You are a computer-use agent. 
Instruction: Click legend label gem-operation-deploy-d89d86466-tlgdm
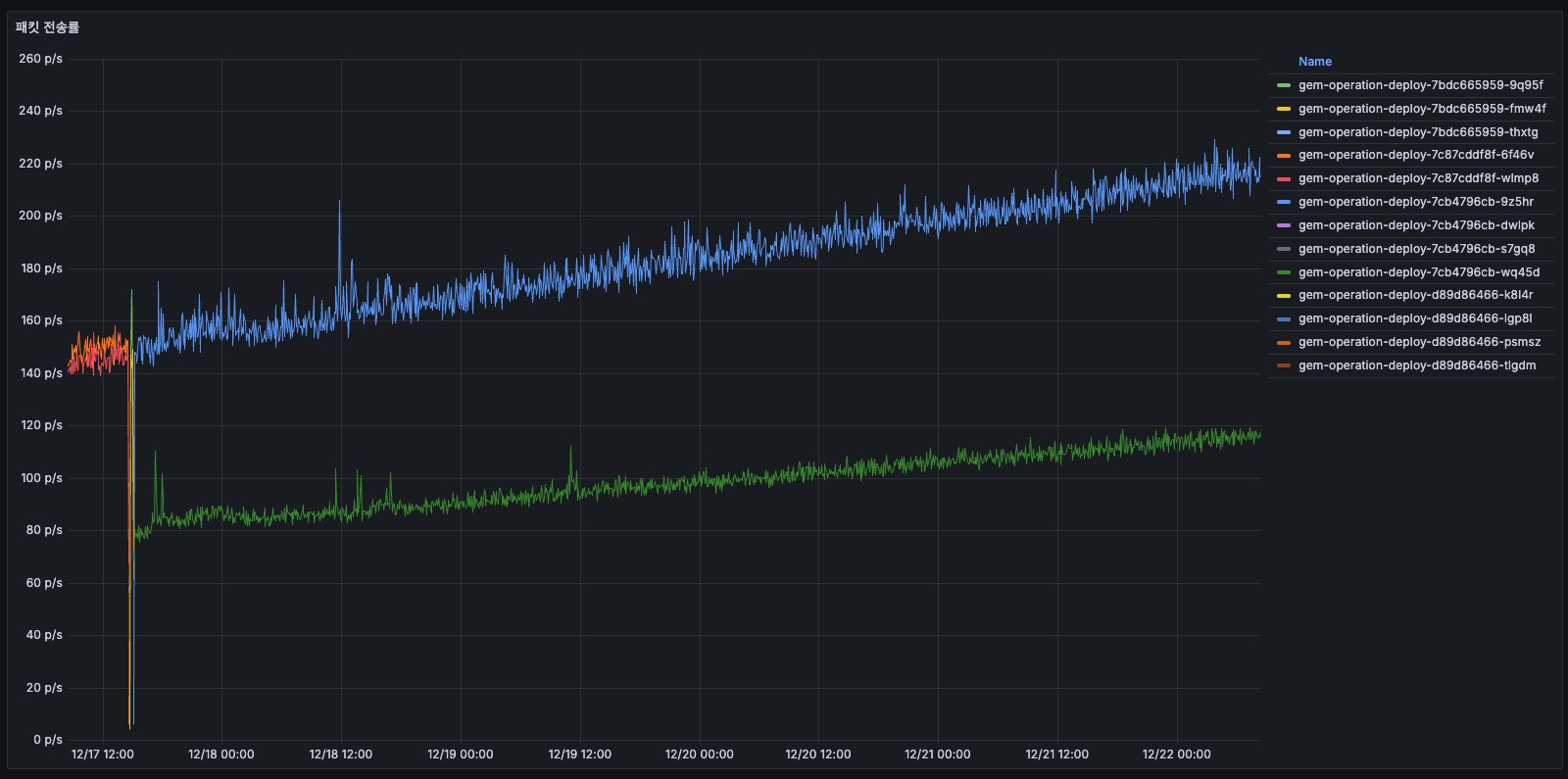click(x=1416, y=365)
